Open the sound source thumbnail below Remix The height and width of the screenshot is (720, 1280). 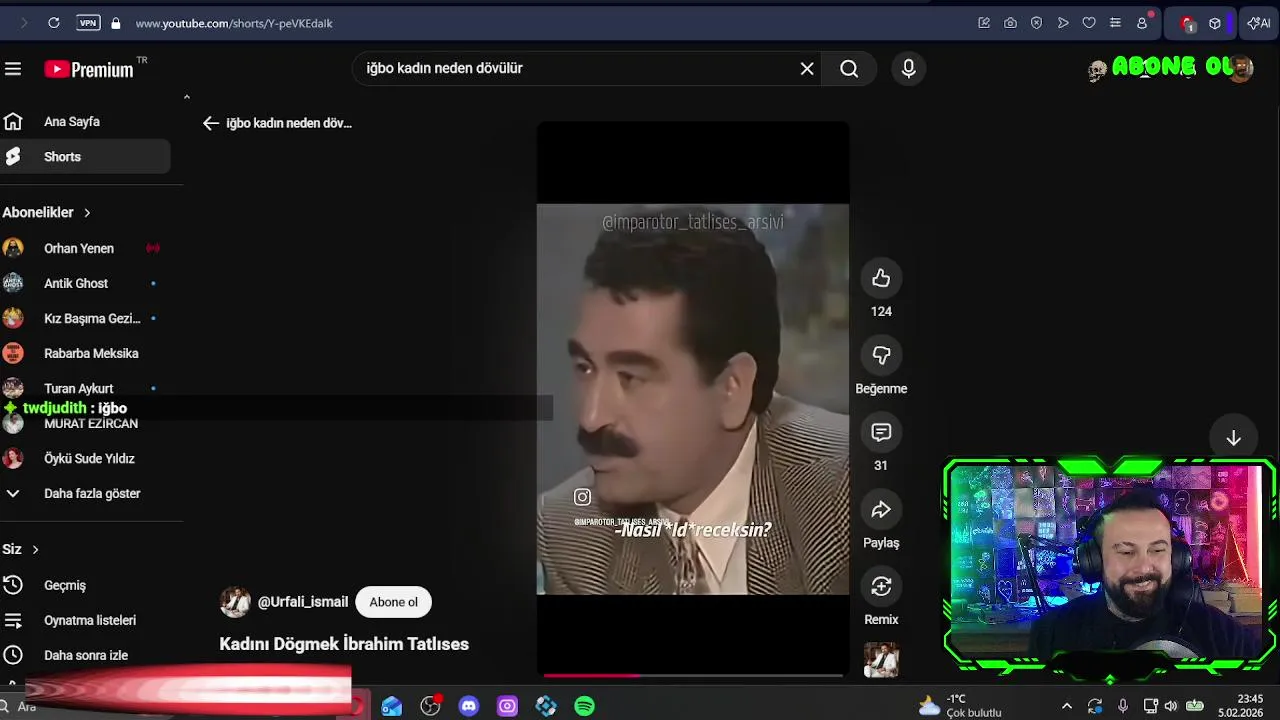881,660
